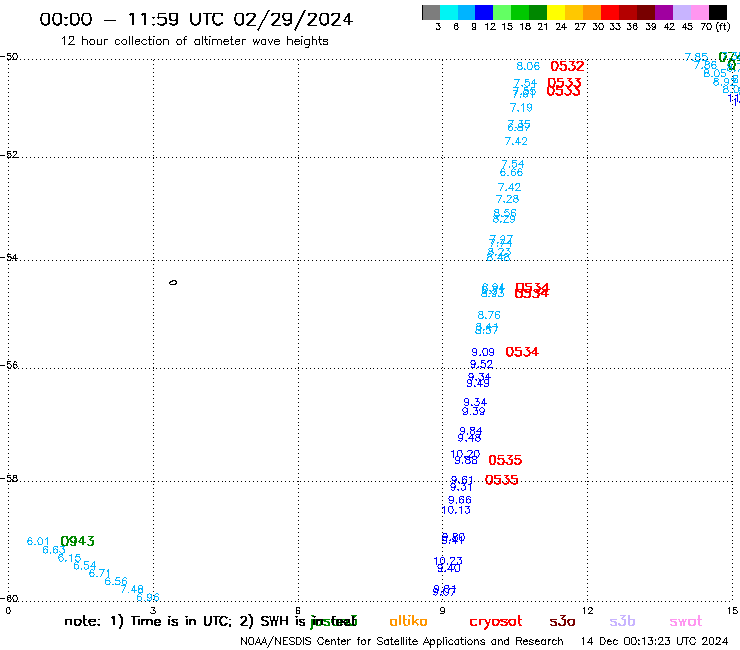
Task: Select the yellow swatch in the wave-height scale
Action: click(x=556, y=12)
